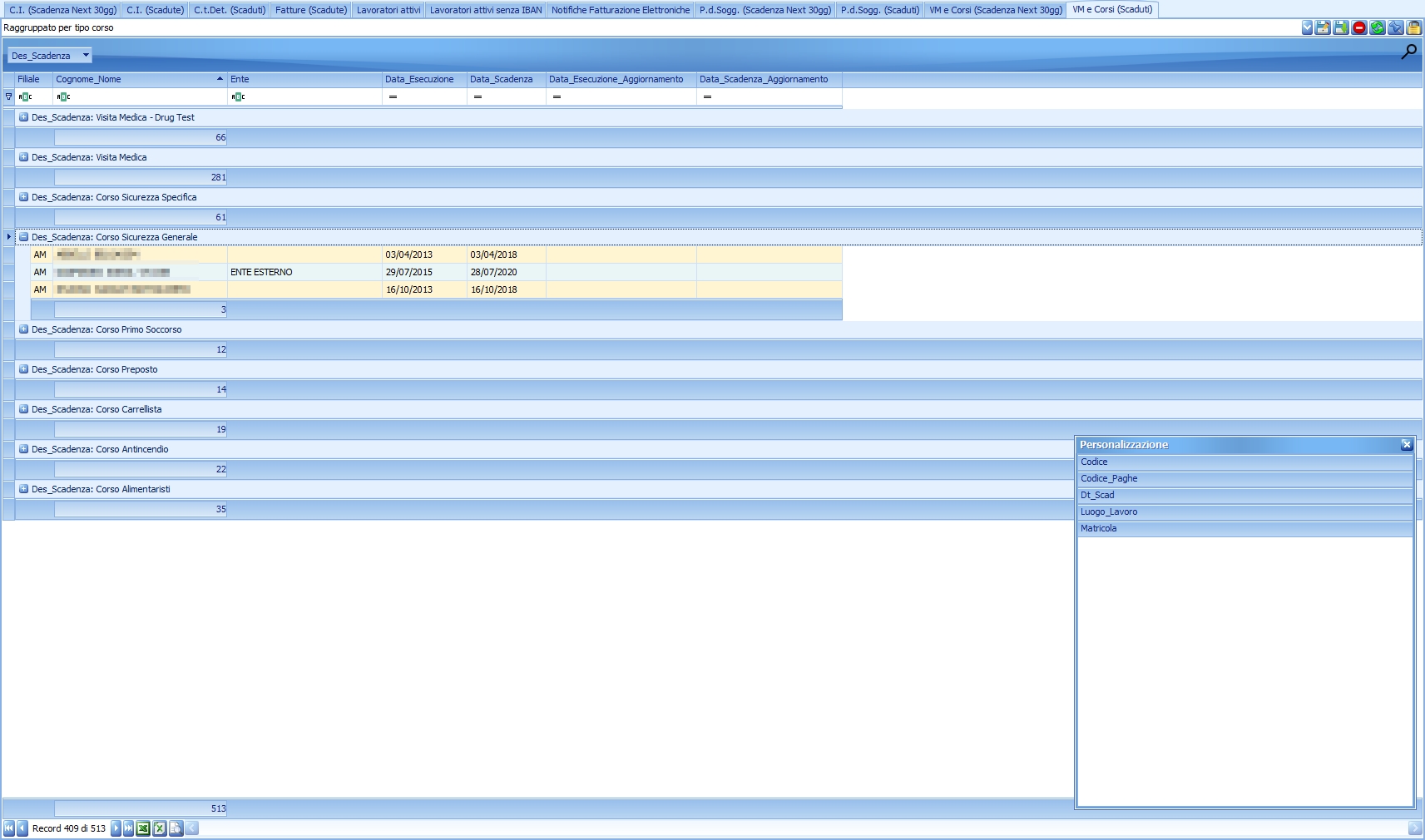1425x840 pixels.
Task: Click the save-and-download layout icon
Action: coord(1343,27)
